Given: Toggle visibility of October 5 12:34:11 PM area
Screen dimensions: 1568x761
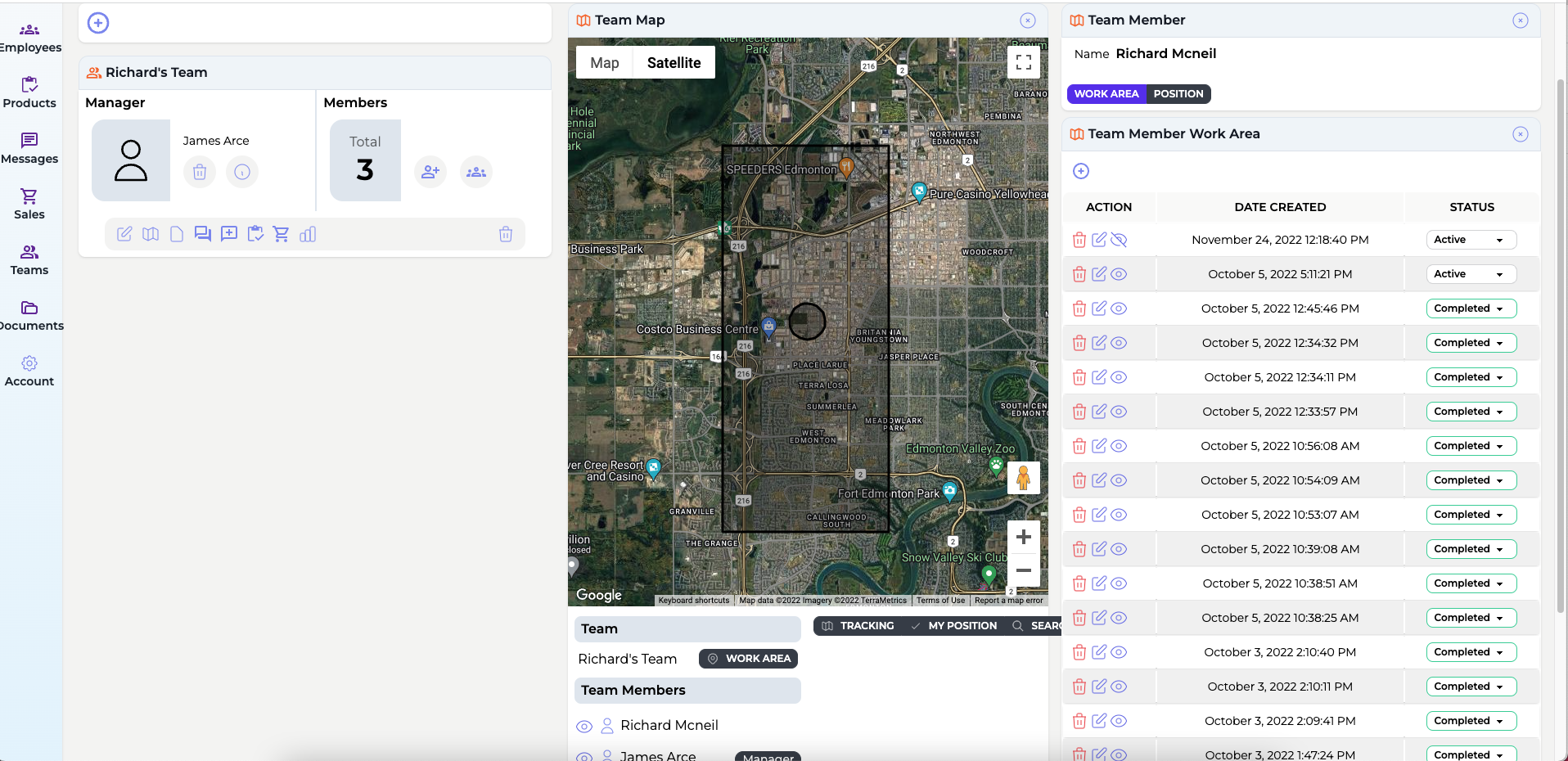Looking at the screenshot, I should click(x=1119, y=377).
